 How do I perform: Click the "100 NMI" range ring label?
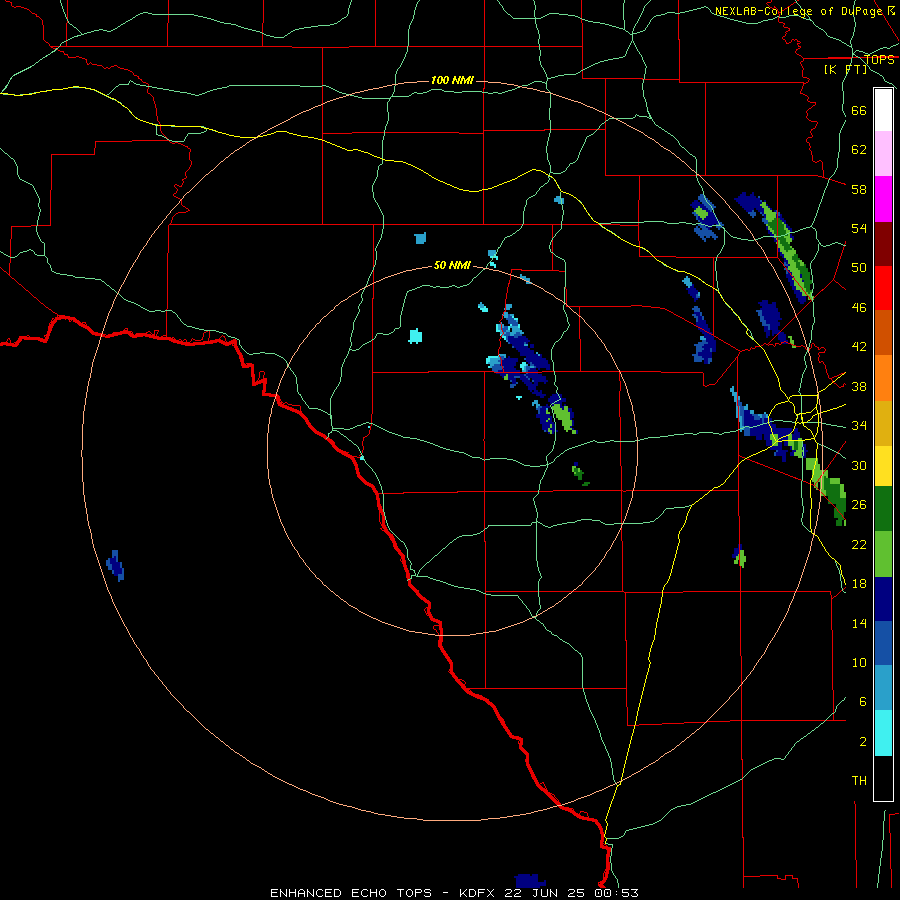tap(452, 80)
